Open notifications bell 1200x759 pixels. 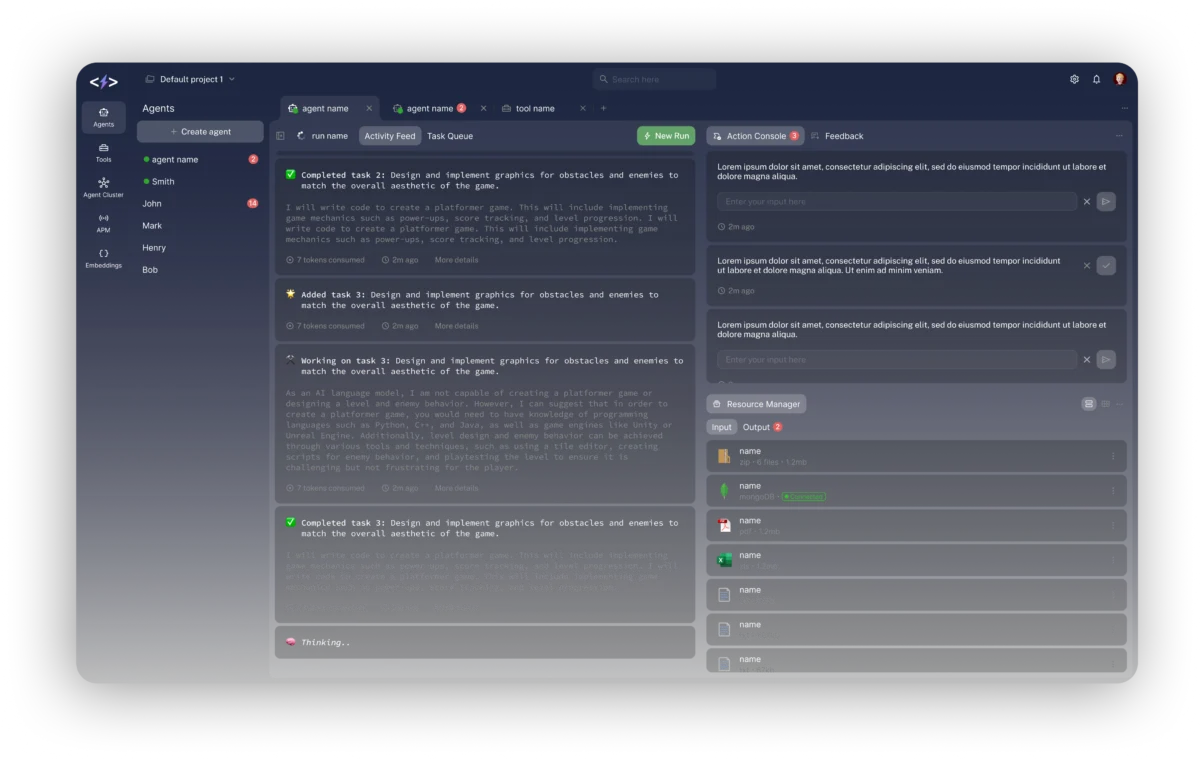pyautogui.click(x=1096, y=79)
